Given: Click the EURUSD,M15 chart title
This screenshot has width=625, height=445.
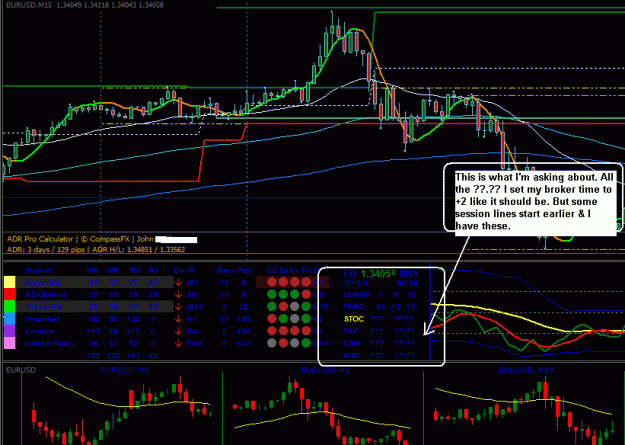Looking at the screenshot, I should pos(85,5).
